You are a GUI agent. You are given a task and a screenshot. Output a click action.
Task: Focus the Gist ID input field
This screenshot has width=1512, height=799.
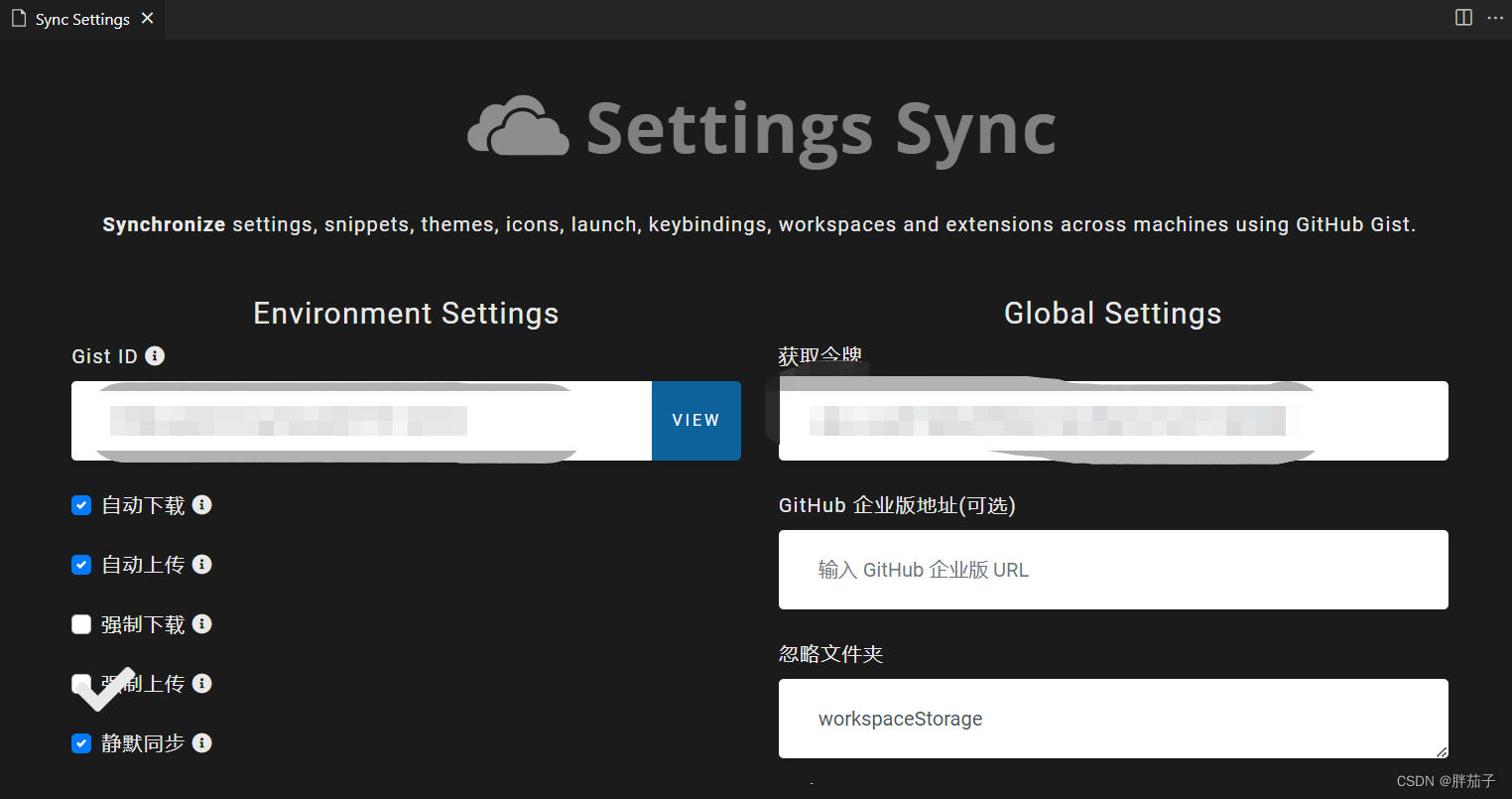361,421
